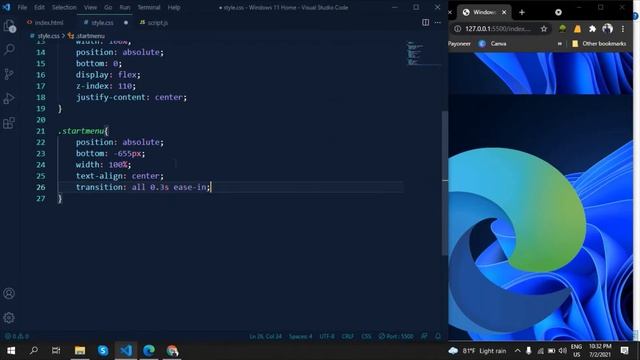The height and width of the screenshot is (360, 640).
Task: Click the orange extension icon in Chrome
Action: [x=577, y=29]
